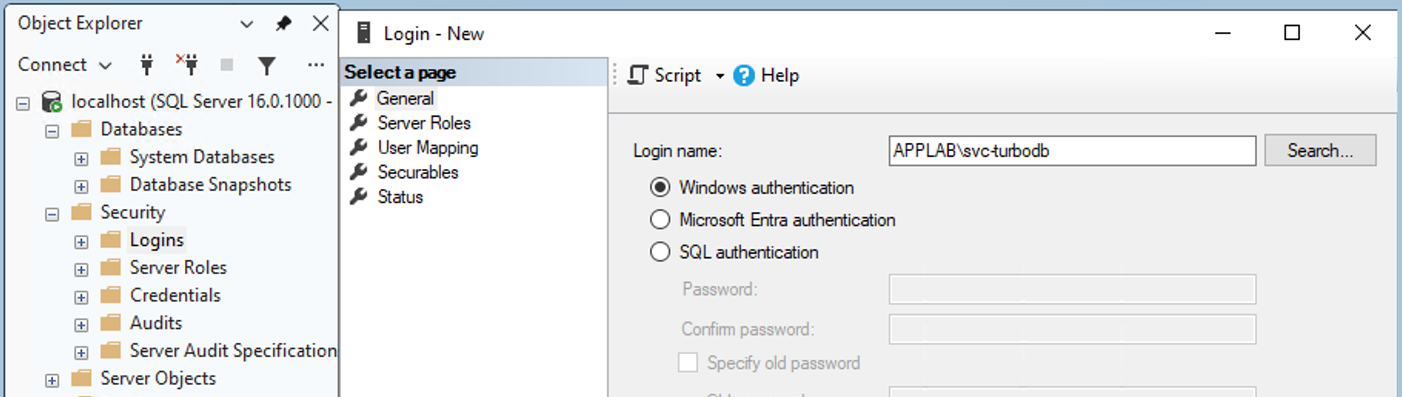
Task: Select System Databases in the tree
Action: pyautogui.click(x=202, y=157)
